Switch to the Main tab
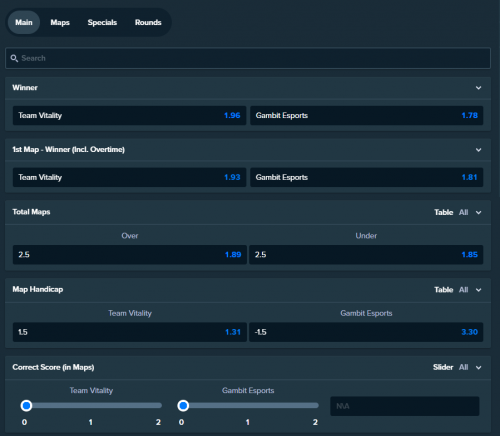The image size is (500, 436). [24, 22]
